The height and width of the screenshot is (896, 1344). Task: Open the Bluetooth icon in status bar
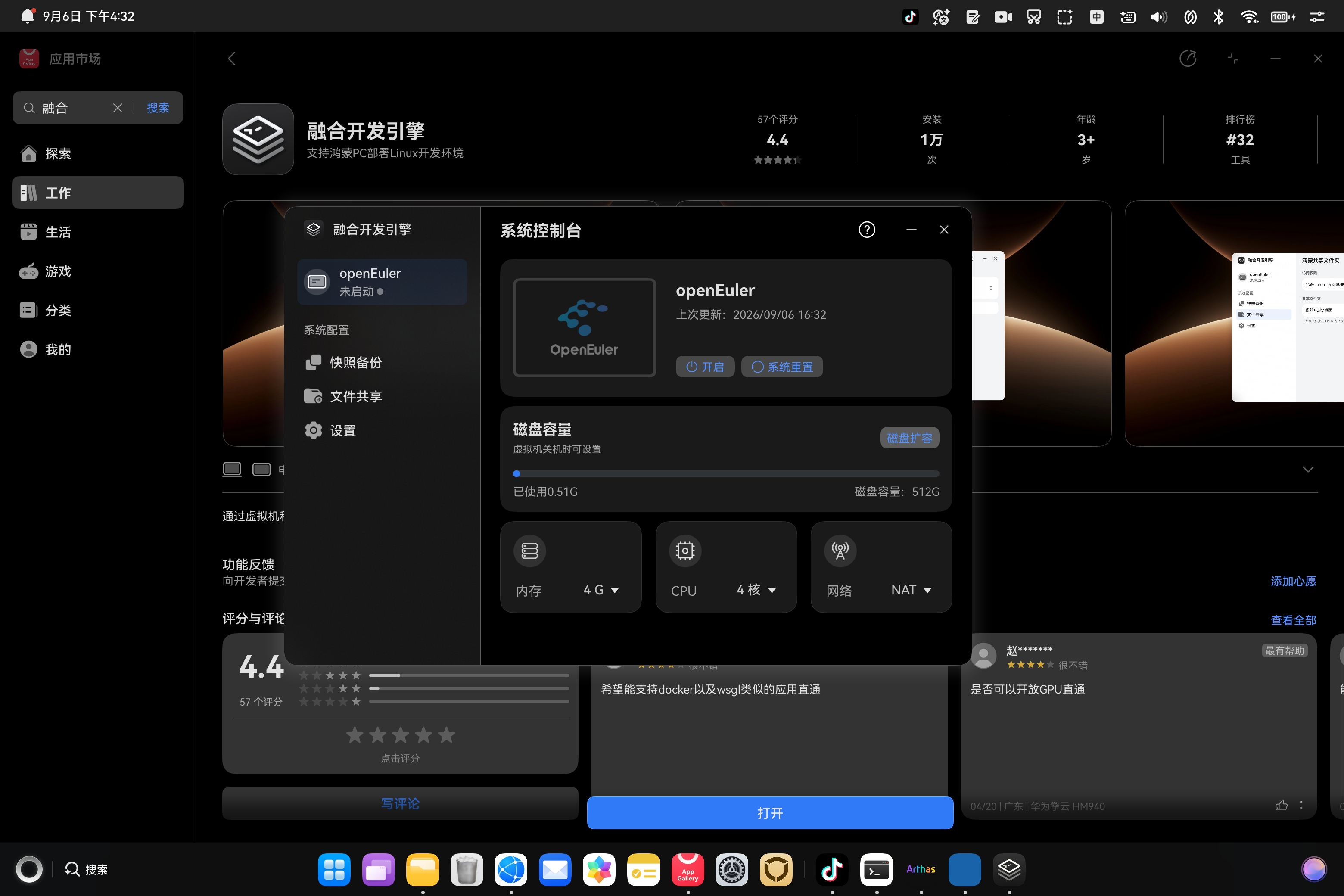tap(1218, 17)
